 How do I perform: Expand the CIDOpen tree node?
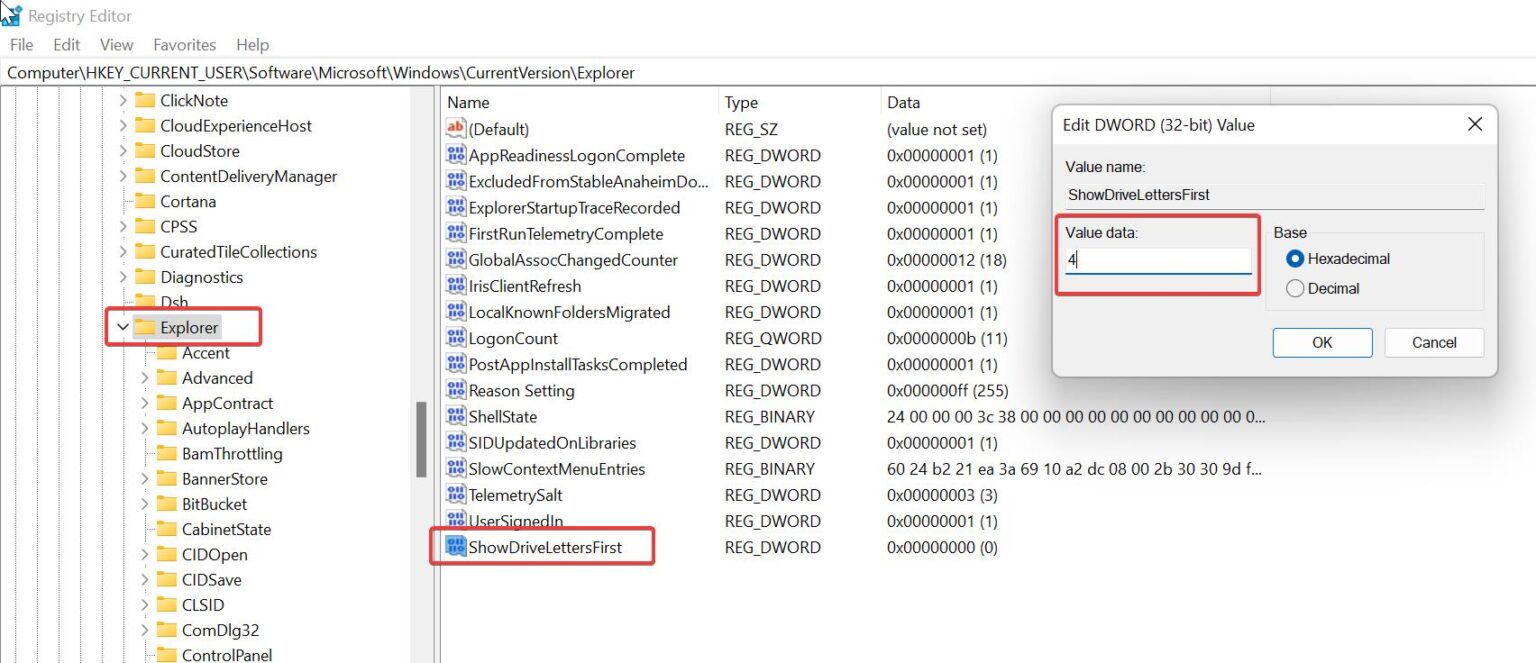[x=145, y=554]
